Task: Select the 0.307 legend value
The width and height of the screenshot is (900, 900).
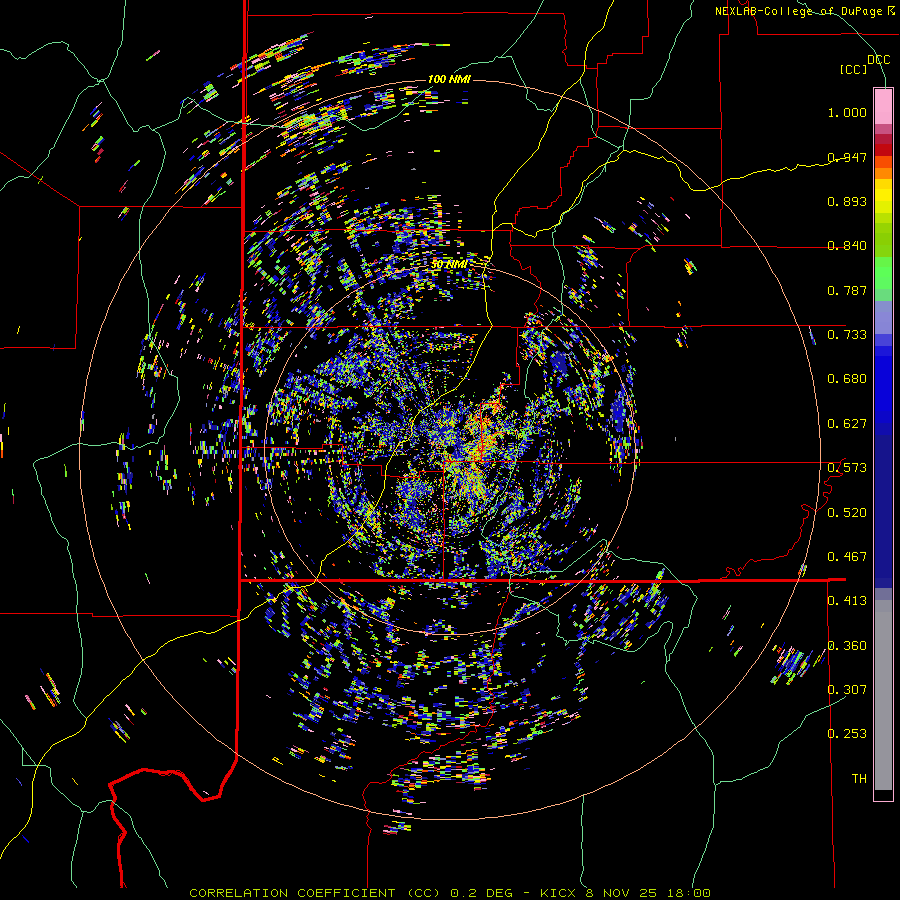Action: pos(847,689)
